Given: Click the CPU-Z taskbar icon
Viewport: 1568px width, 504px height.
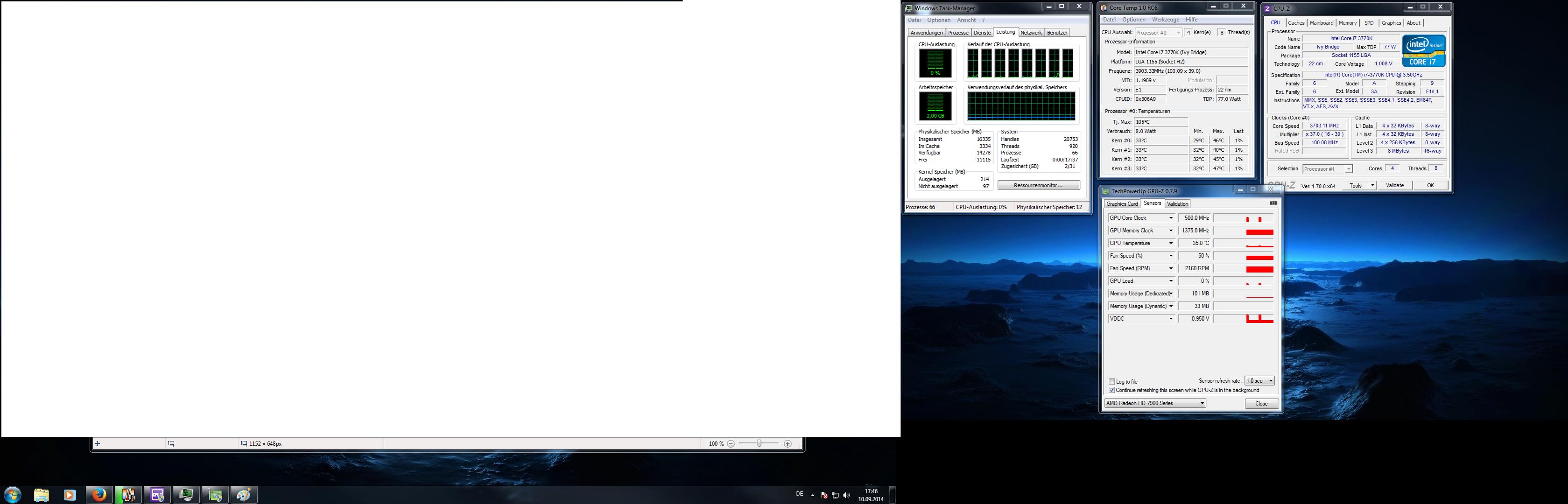Looking at the screenshot, I should [157, 495].
